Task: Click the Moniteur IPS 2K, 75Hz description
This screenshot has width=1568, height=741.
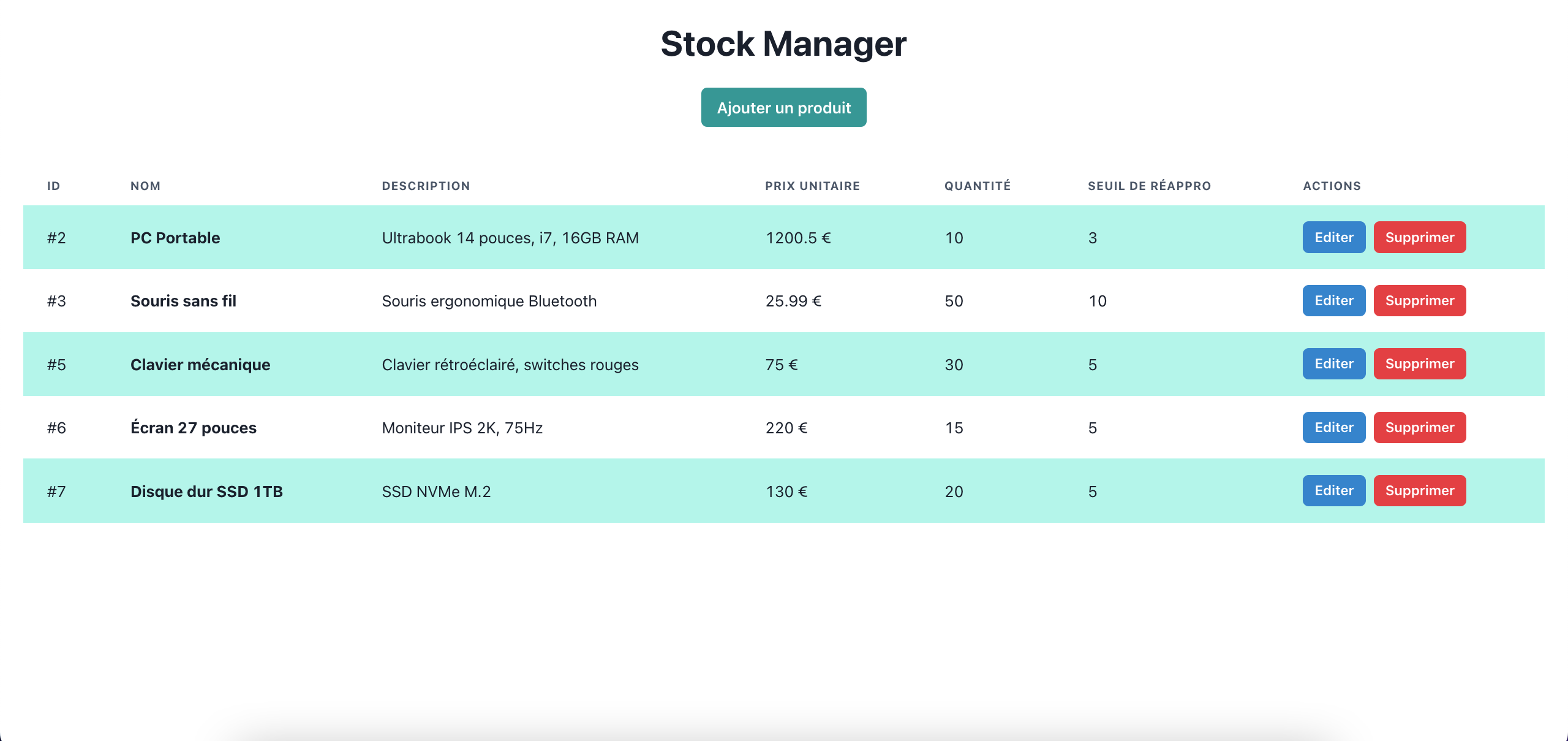Action: point(462,428)
